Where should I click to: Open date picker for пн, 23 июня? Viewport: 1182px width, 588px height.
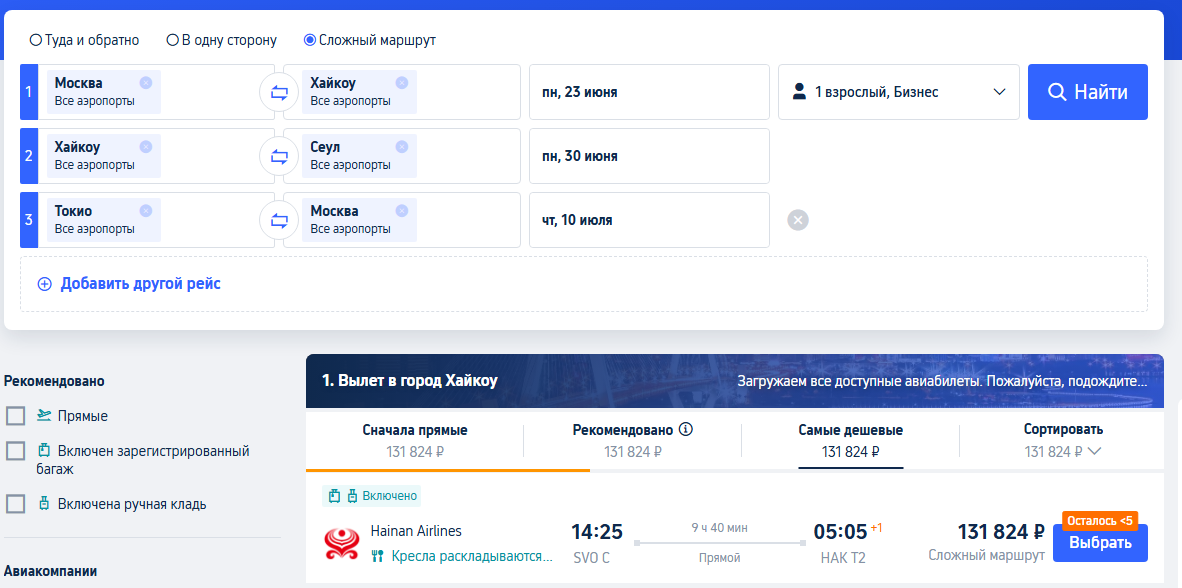tap(649, 92)
